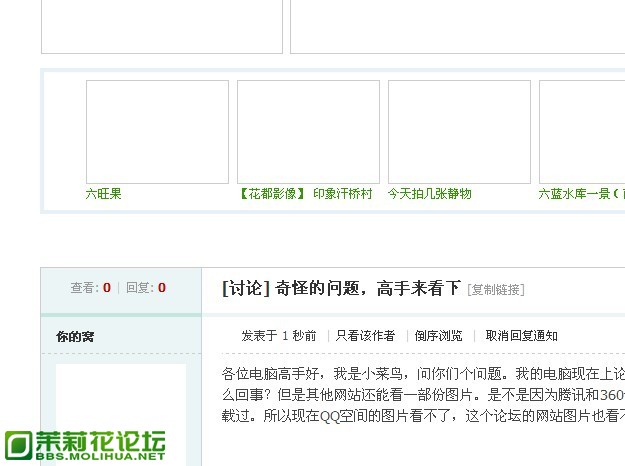The image size is (625, 466).
Task: Open the author profile 你的窝
Action: point(75,336)
